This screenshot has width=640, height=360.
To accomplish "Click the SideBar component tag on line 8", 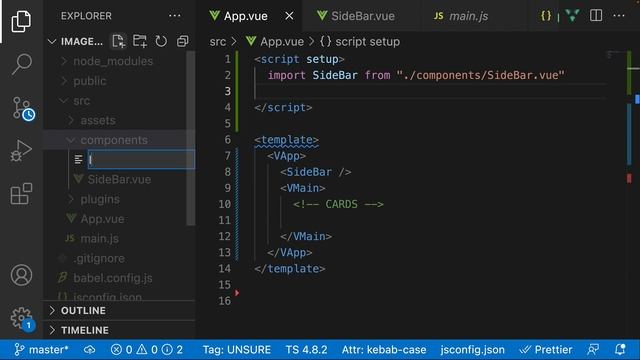I will pos(316,172).
